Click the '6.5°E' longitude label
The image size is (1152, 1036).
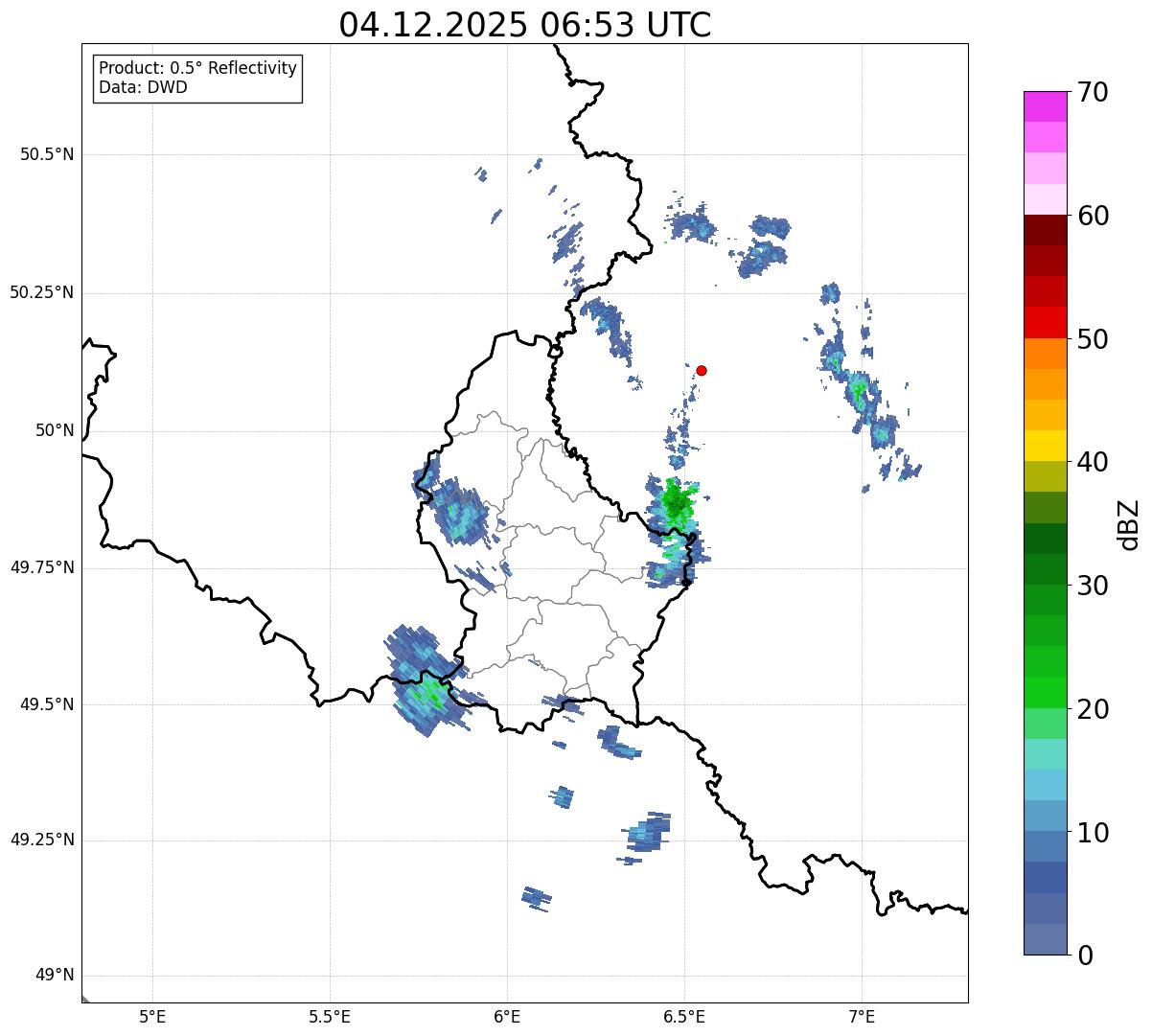pos(684,1016)
